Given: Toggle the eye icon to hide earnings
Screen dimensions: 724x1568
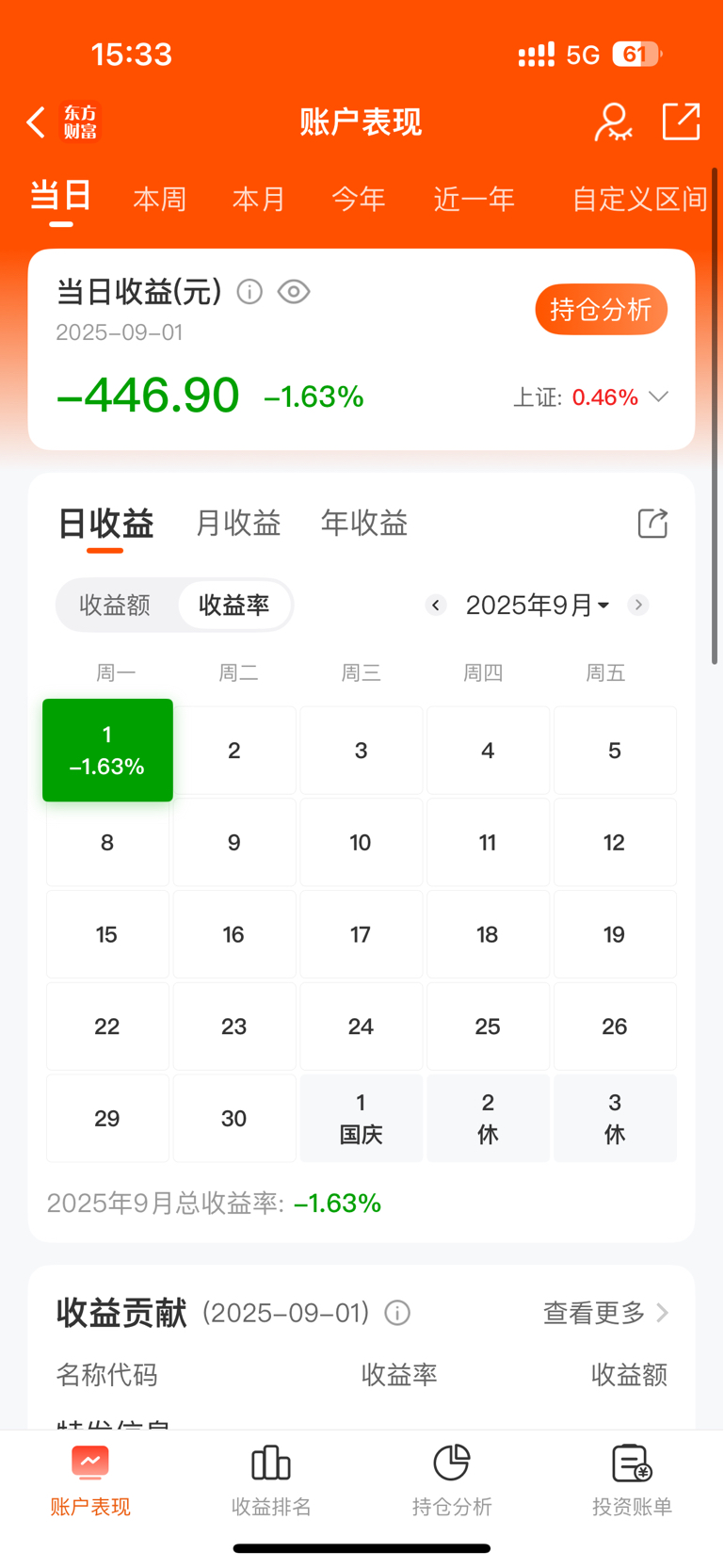Looking at the screenshot, I should tap(294, 292).
